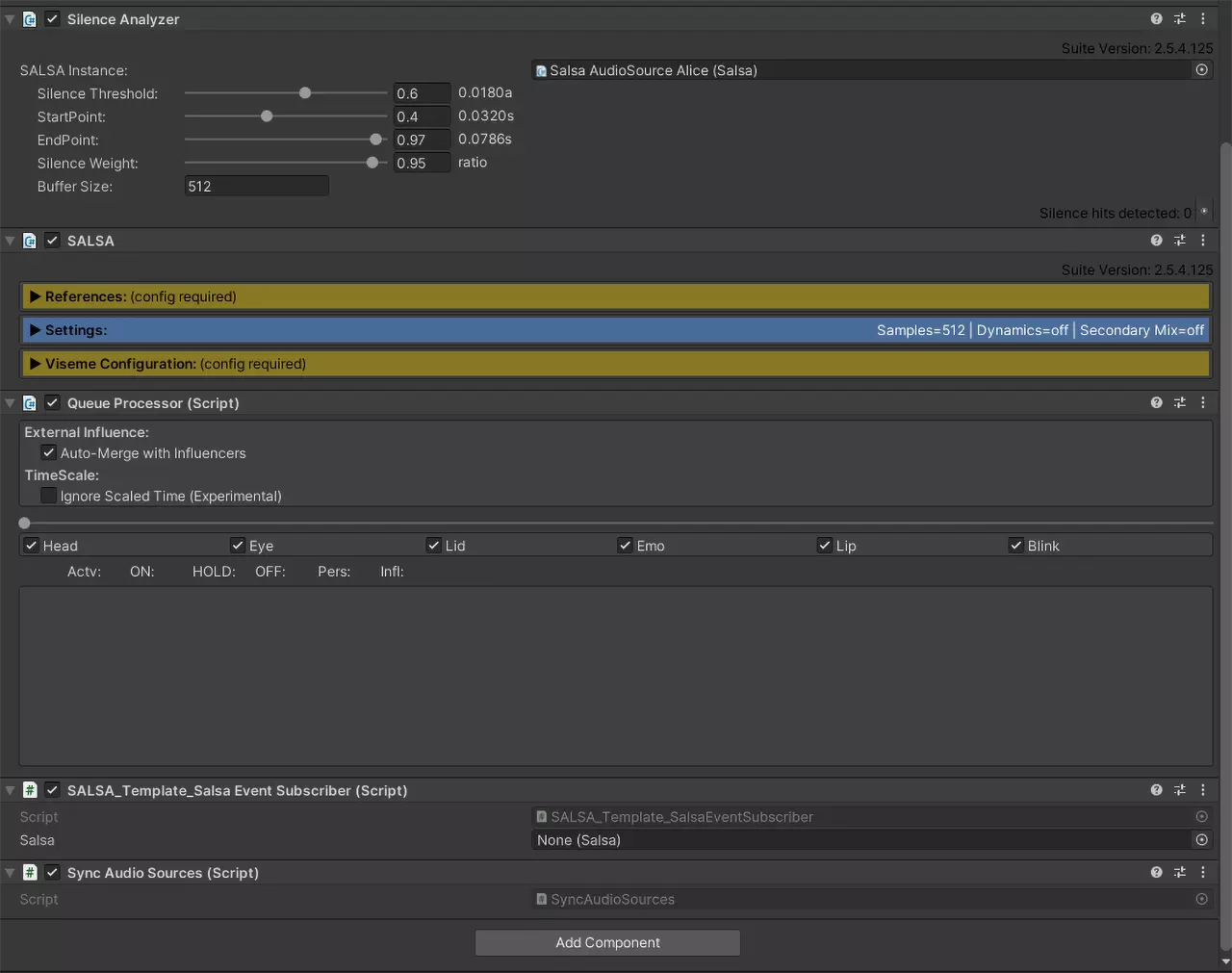Open help for Sync Audio Sources script
This screenshot has width=1232, height=973.
pos(1156,873)
